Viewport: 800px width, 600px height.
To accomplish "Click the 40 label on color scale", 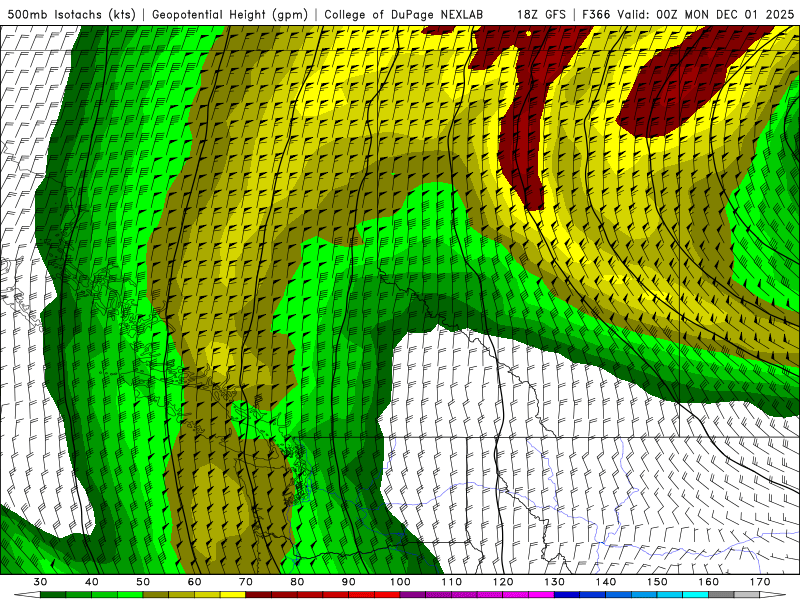I will pos(92,582).
